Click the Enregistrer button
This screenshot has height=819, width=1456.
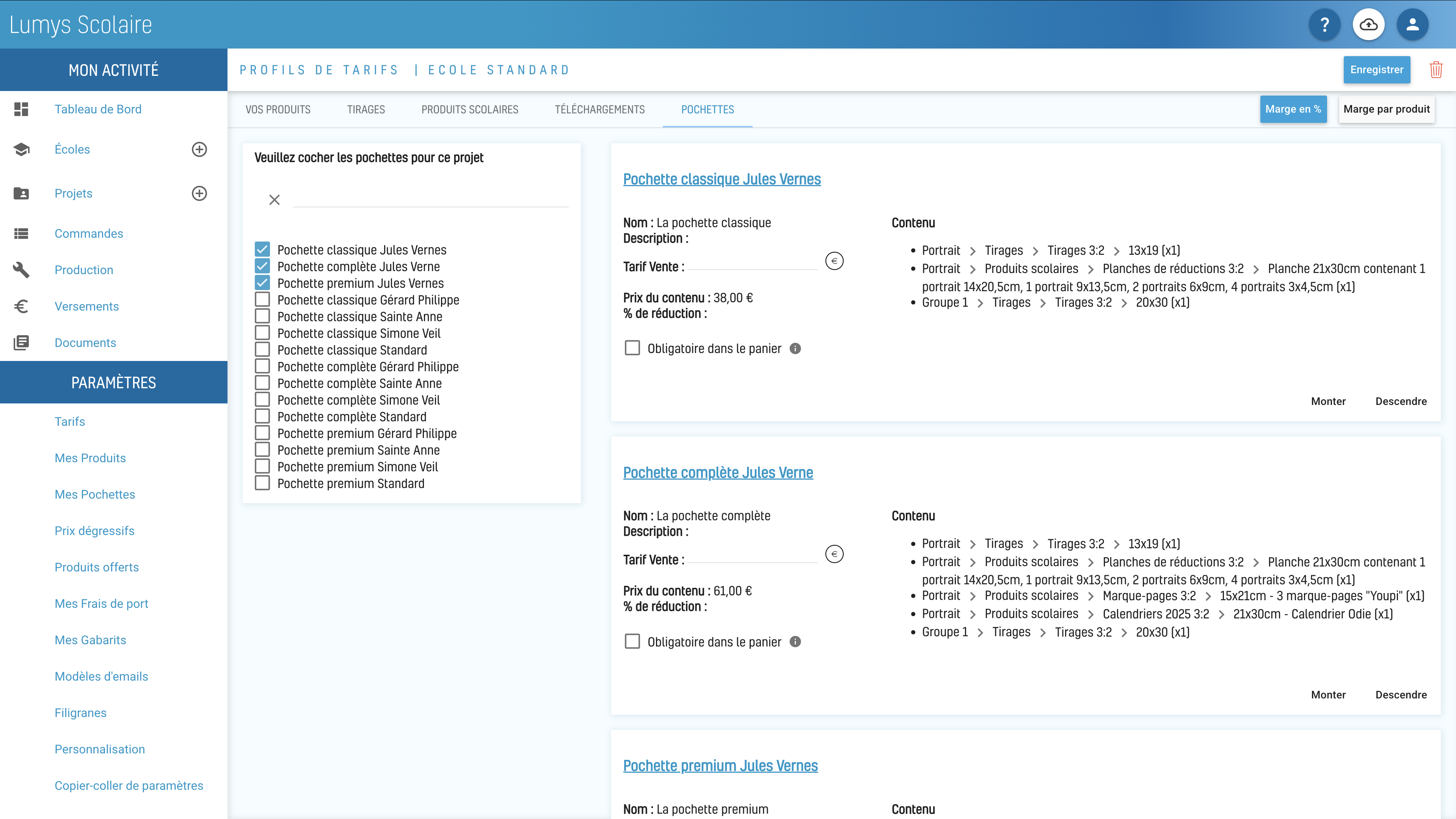1377,69
